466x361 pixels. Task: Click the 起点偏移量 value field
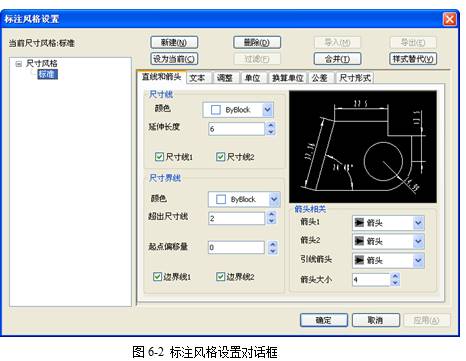point(236,247)
